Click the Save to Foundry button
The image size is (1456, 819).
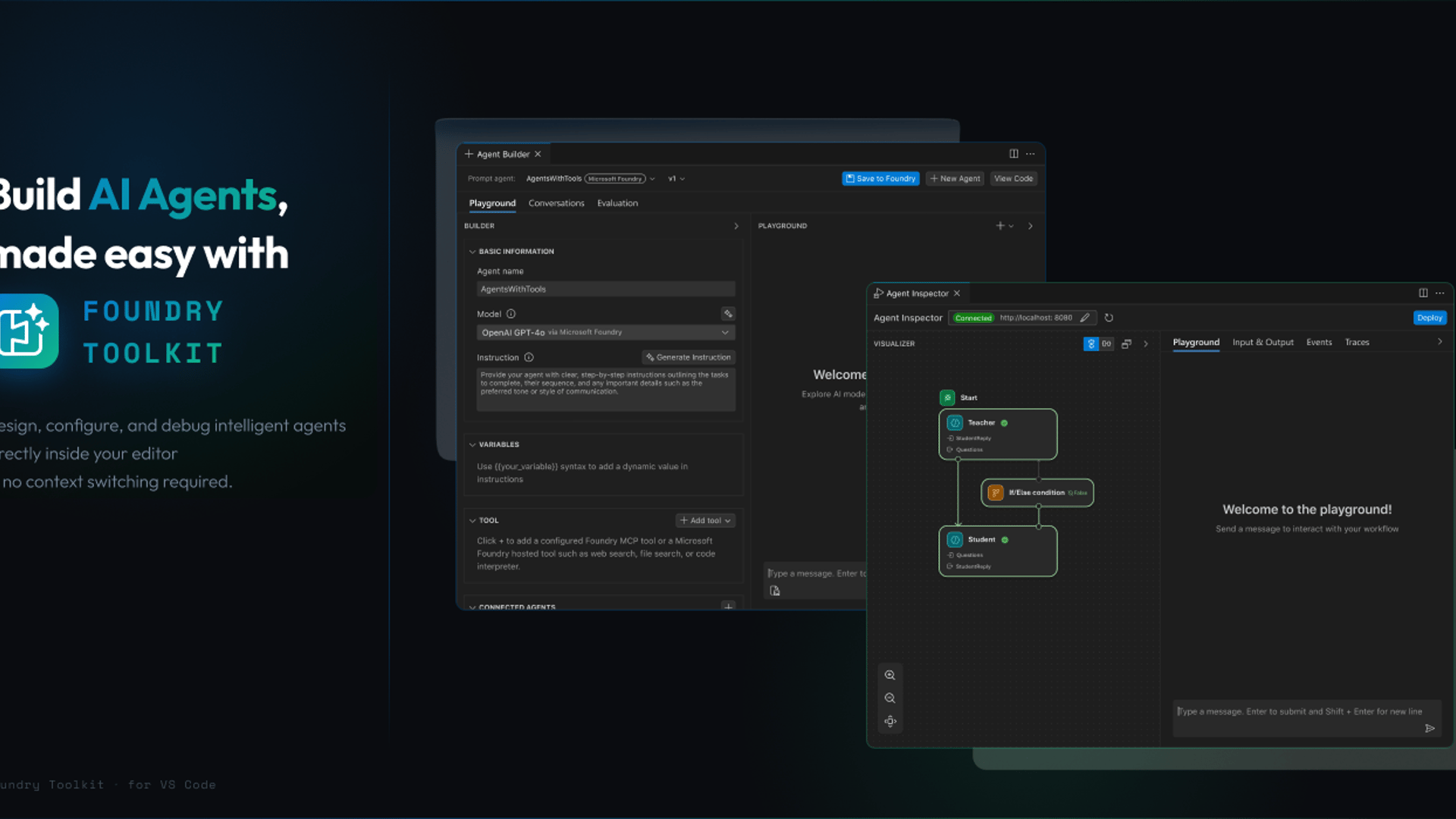[880, 178]
